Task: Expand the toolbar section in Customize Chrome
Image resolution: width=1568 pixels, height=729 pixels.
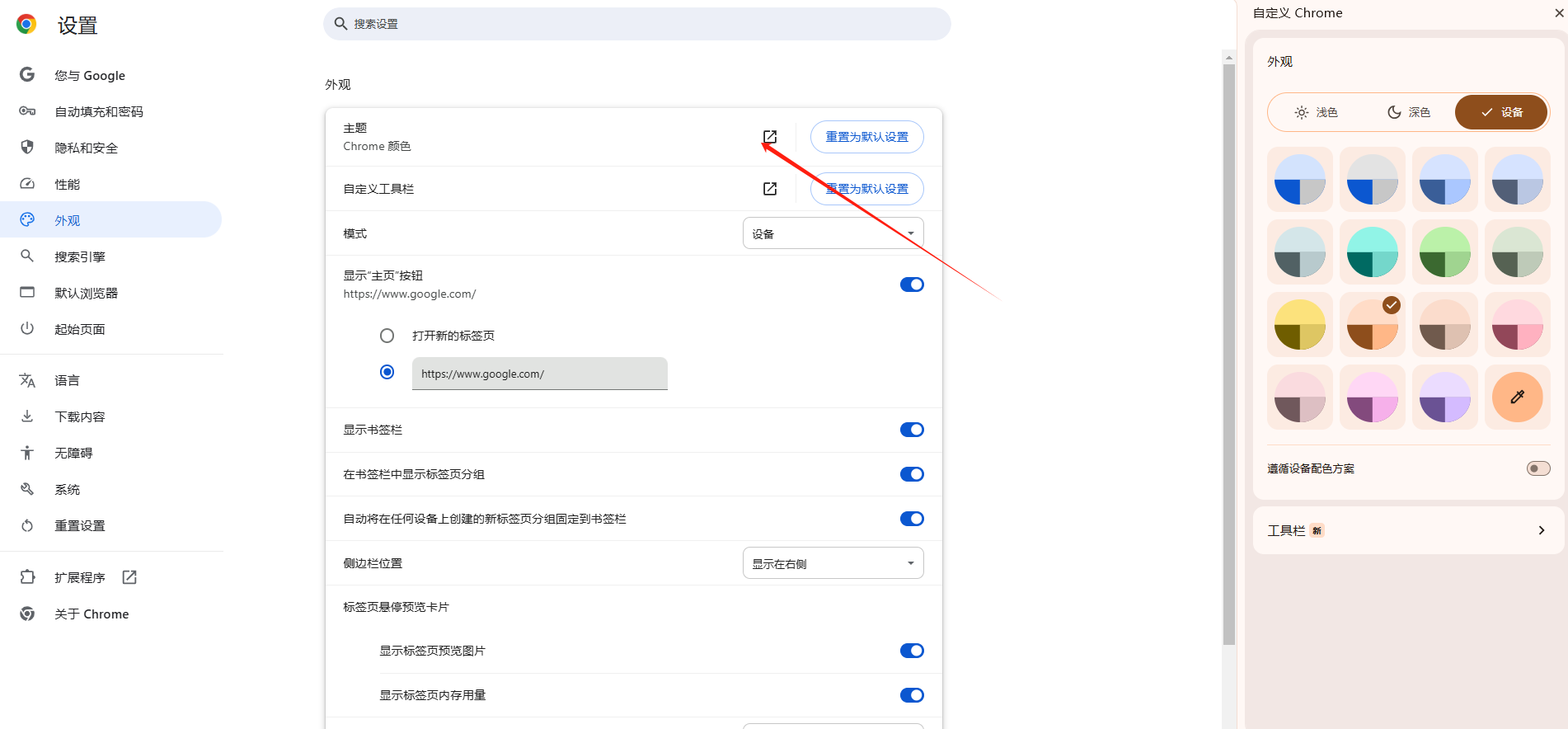Action: (1408, 530)
